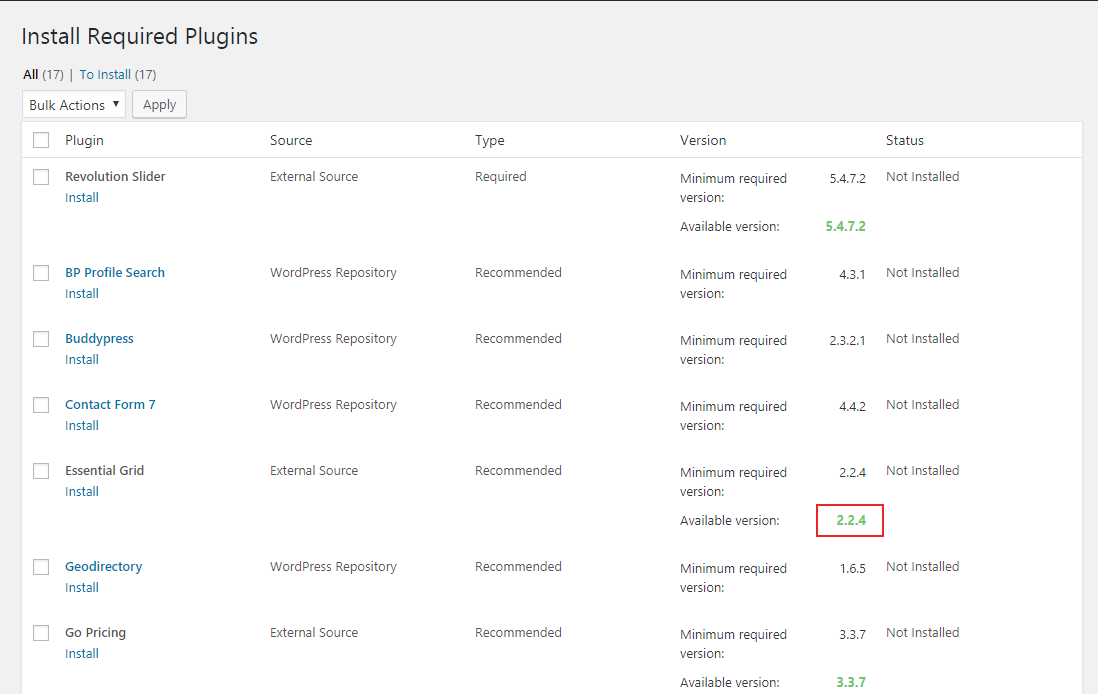Click Buddypress minimum version 2.3.2.1
1098x694 pixels.
pyautogui.click(x=847, y=340)
